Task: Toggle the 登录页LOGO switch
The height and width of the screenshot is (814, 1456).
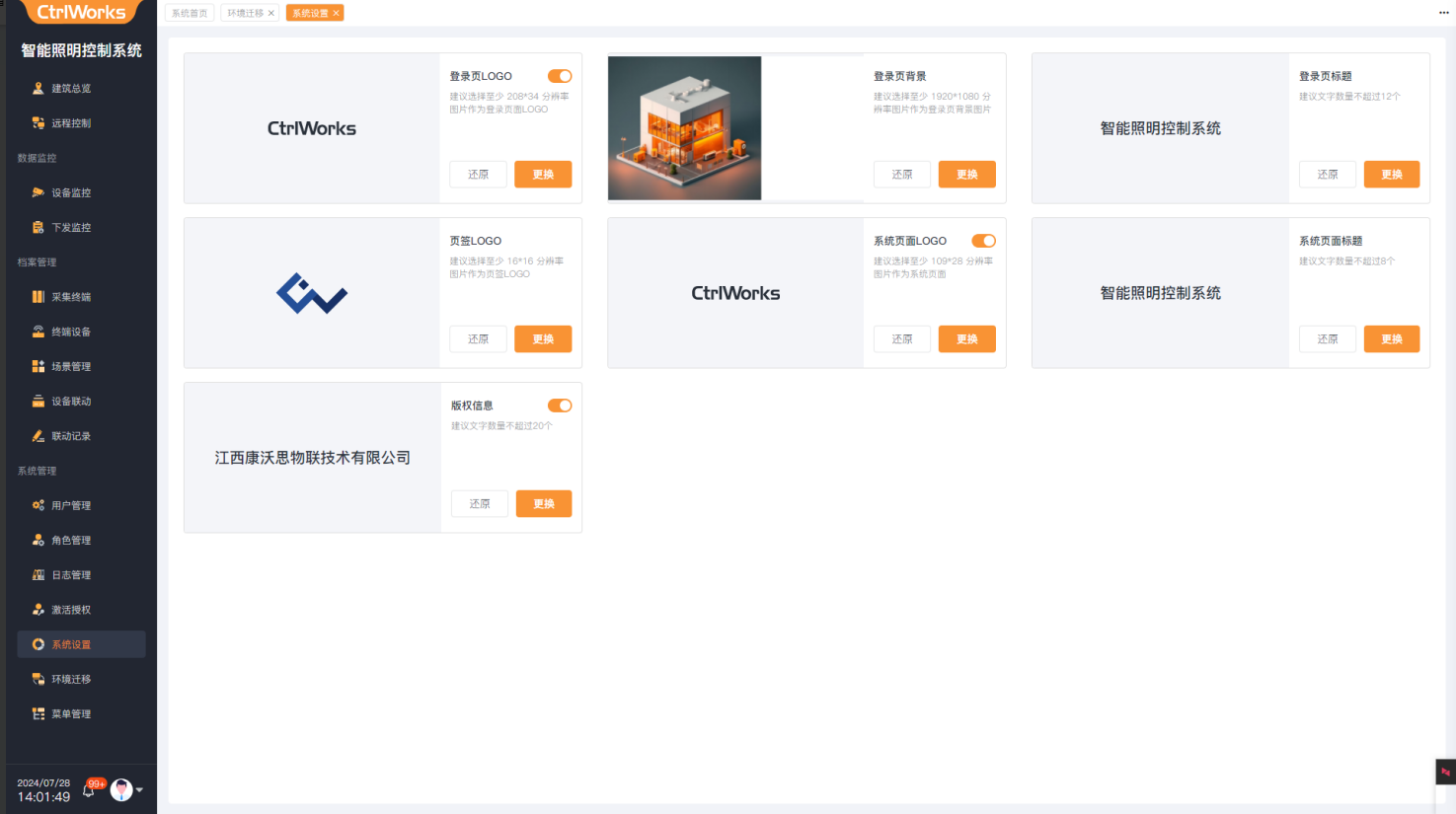Action: [x=560, y=76]
